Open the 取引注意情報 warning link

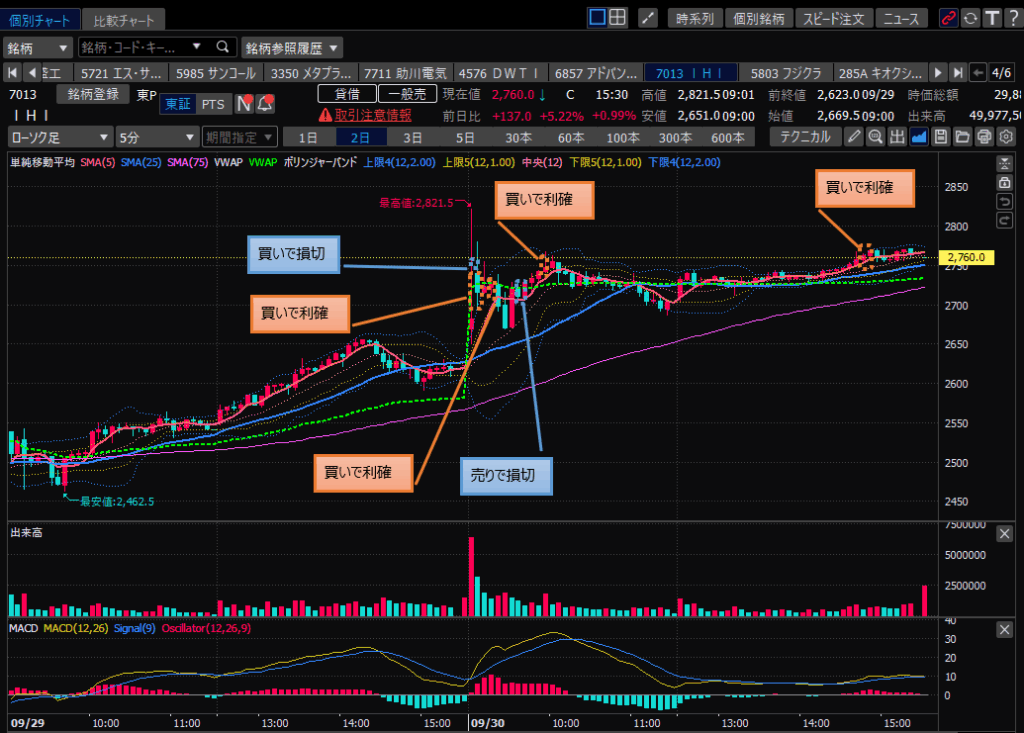[x=365, y=115]
